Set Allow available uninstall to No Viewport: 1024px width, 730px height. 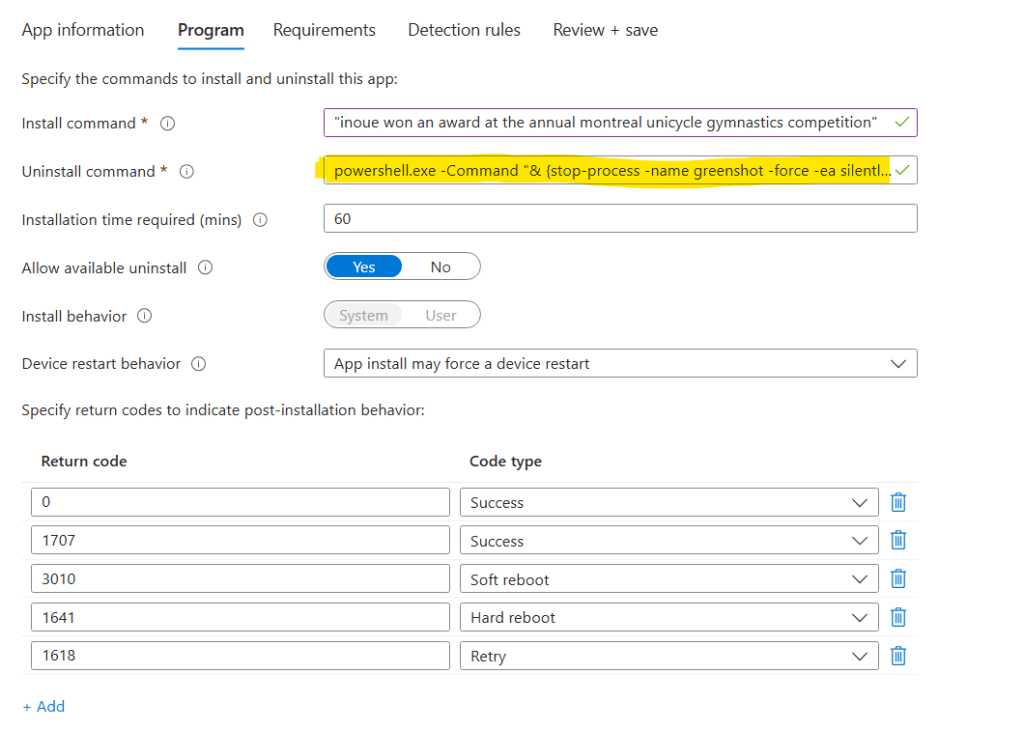(441, 266)
